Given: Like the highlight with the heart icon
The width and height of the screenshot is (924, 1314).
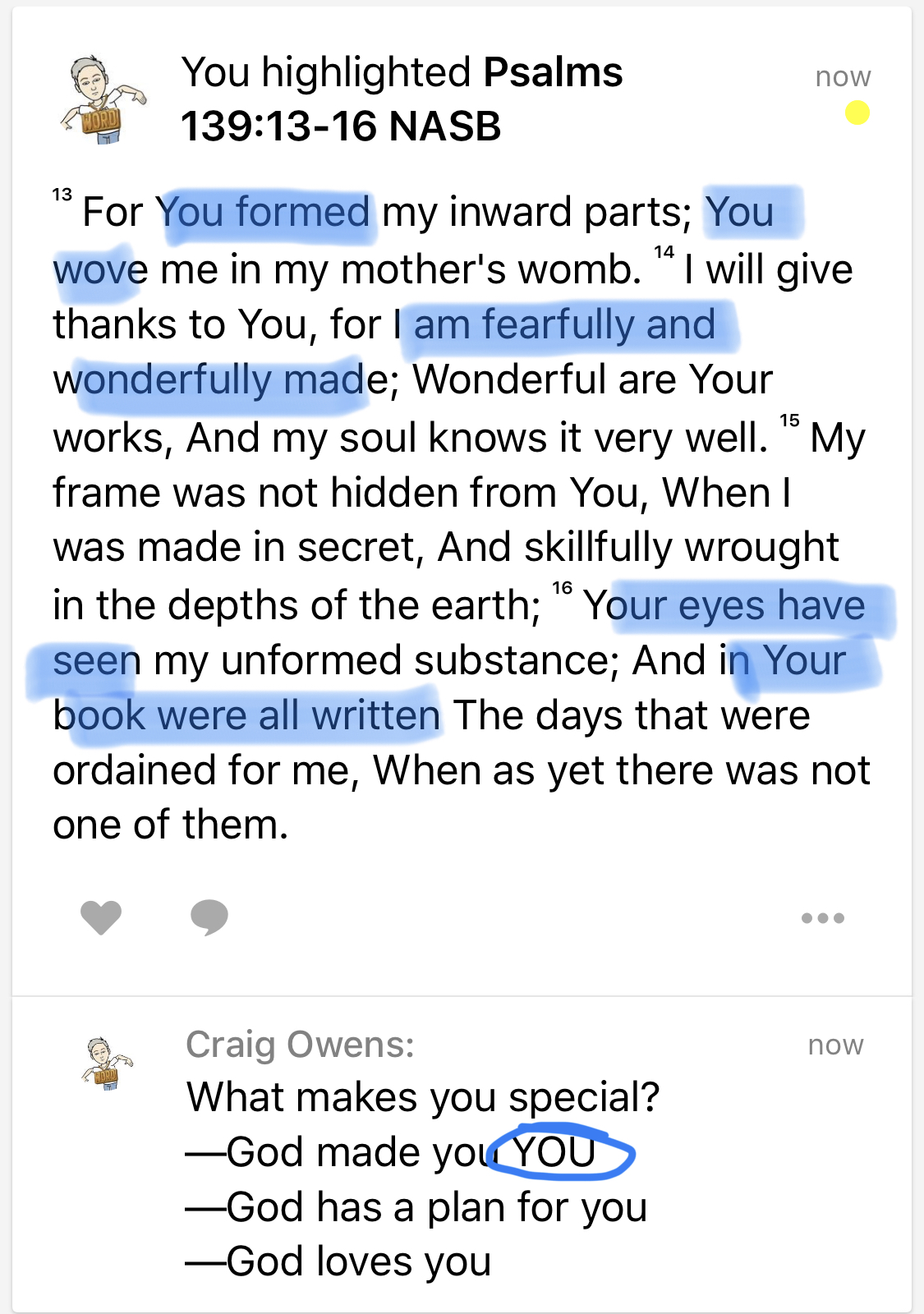Looking at the screenshot, I should 101,917.
